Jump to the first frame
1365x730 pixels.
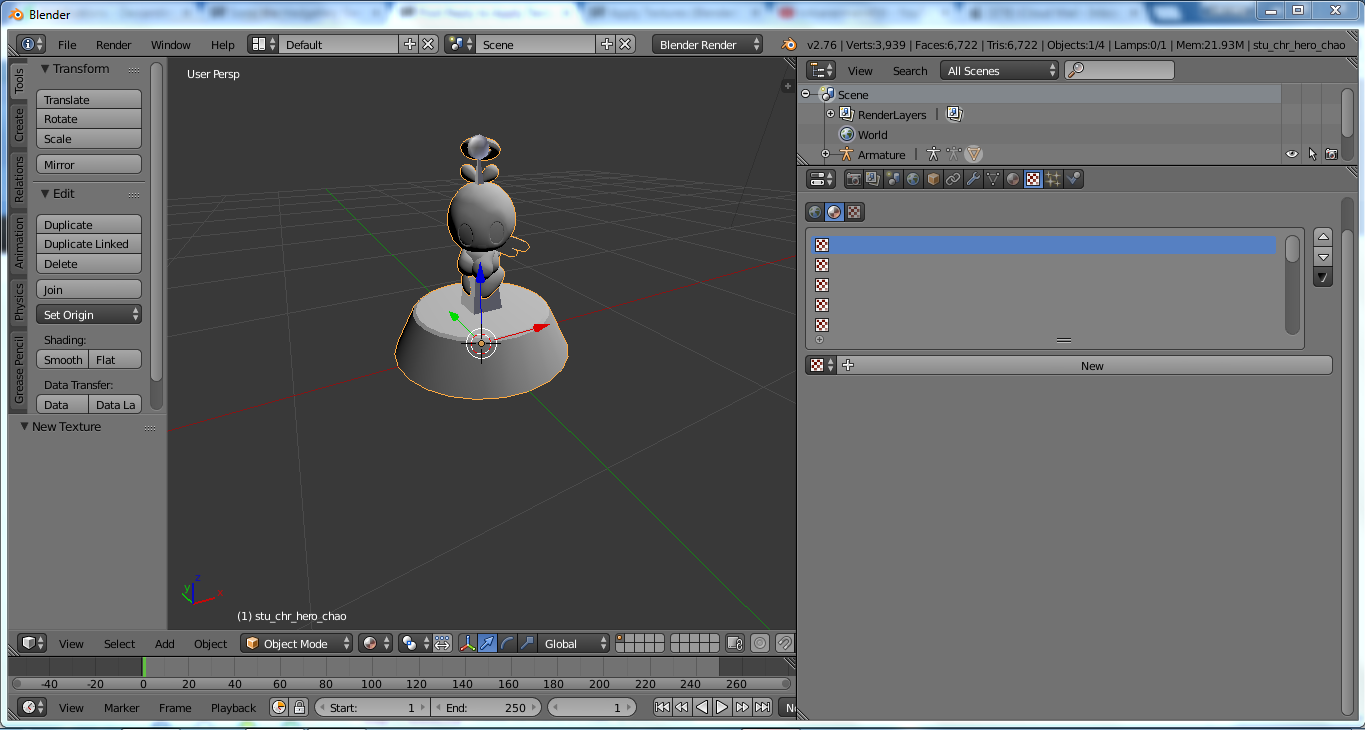coord(662,707)
